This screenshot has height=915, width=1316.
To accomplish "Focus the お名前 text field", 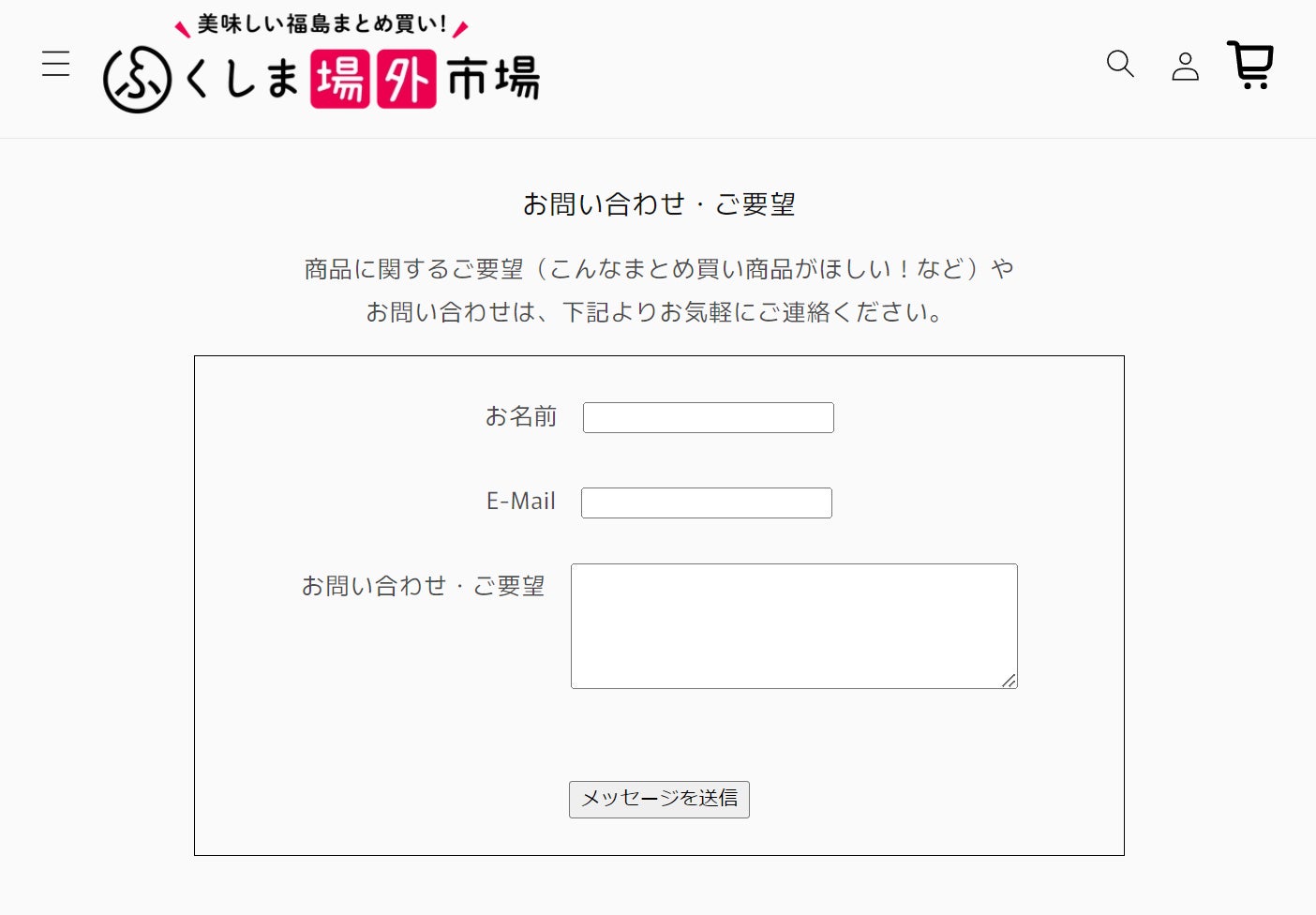I will tap(708, 418).
